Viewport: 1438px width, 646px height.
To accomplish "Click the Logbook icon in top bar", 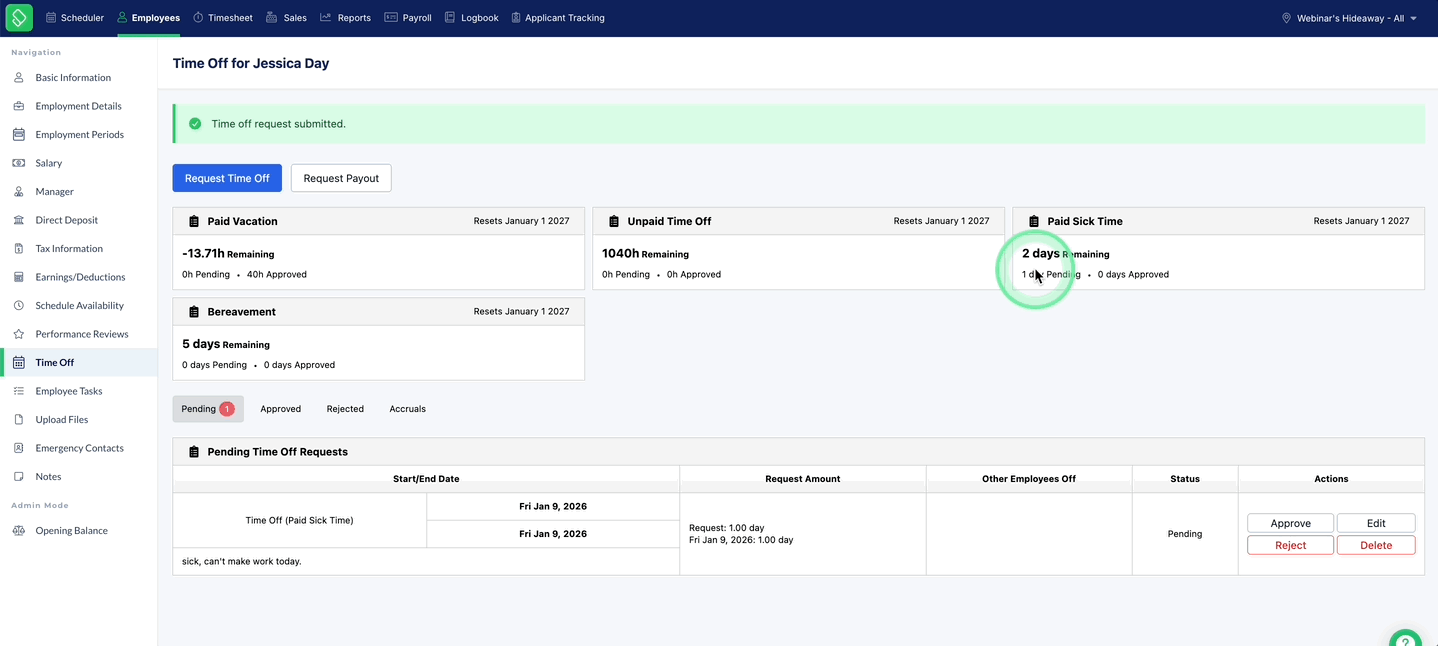I will [450, 18].
